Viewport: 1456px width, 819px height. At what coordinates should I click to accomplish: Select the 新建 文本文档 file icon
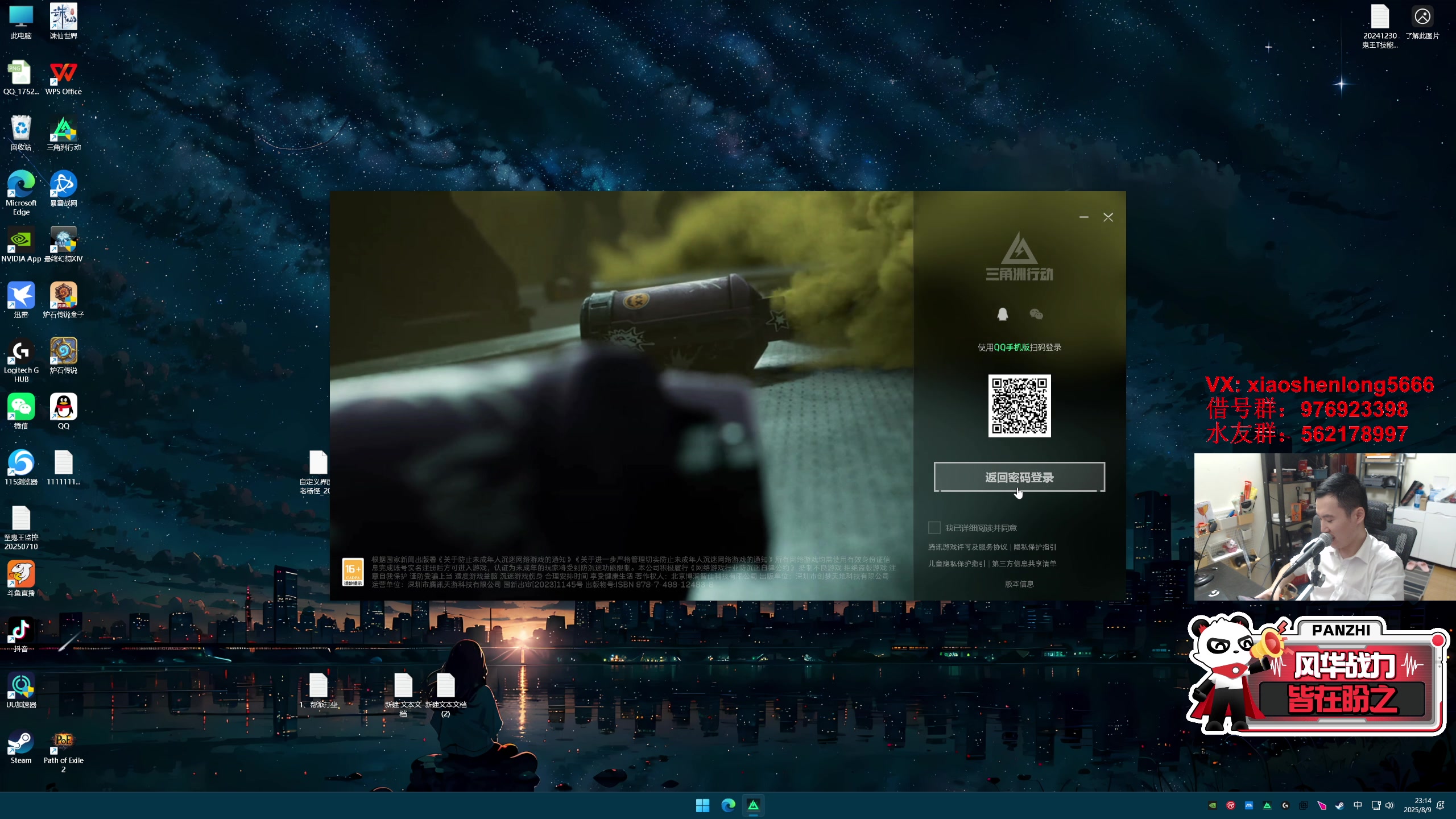click(403, 695)
